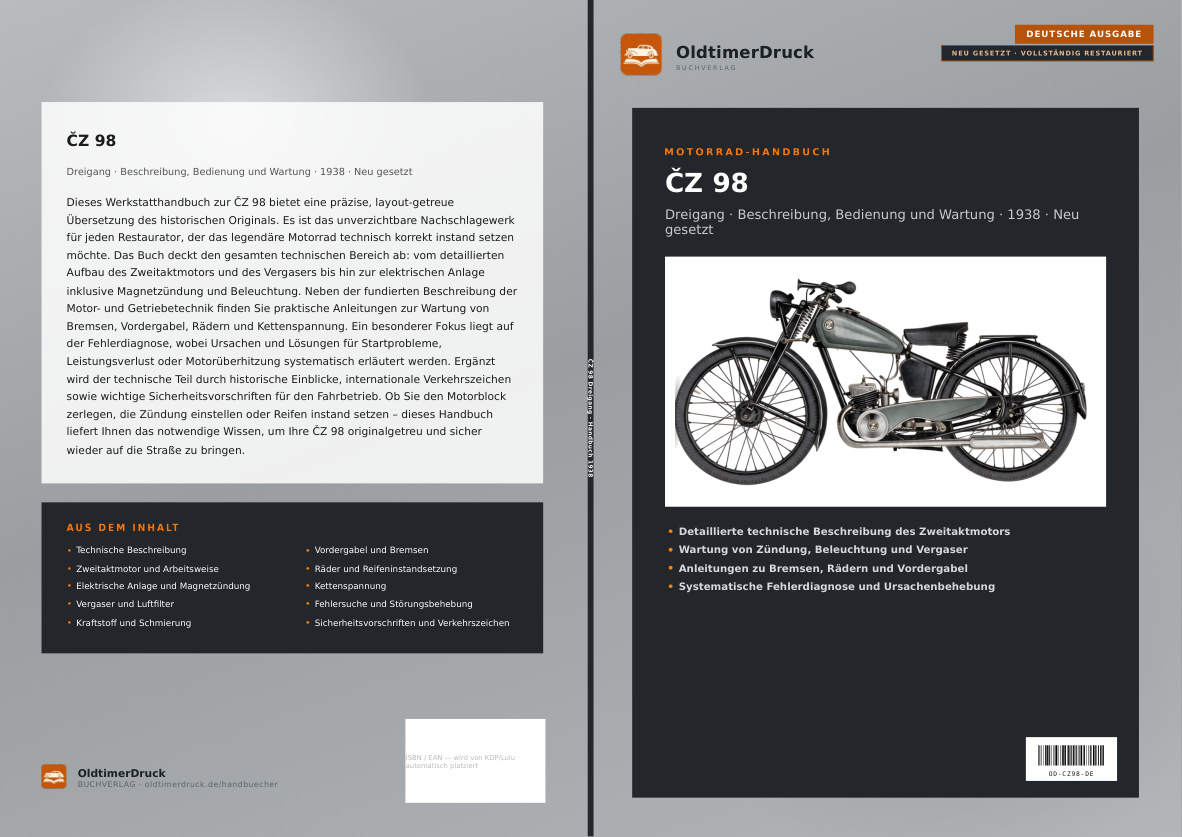Select the Vergaser und Luftfilter list entry
Viewport: 1182px width, 837px height.
pos(125,604)
